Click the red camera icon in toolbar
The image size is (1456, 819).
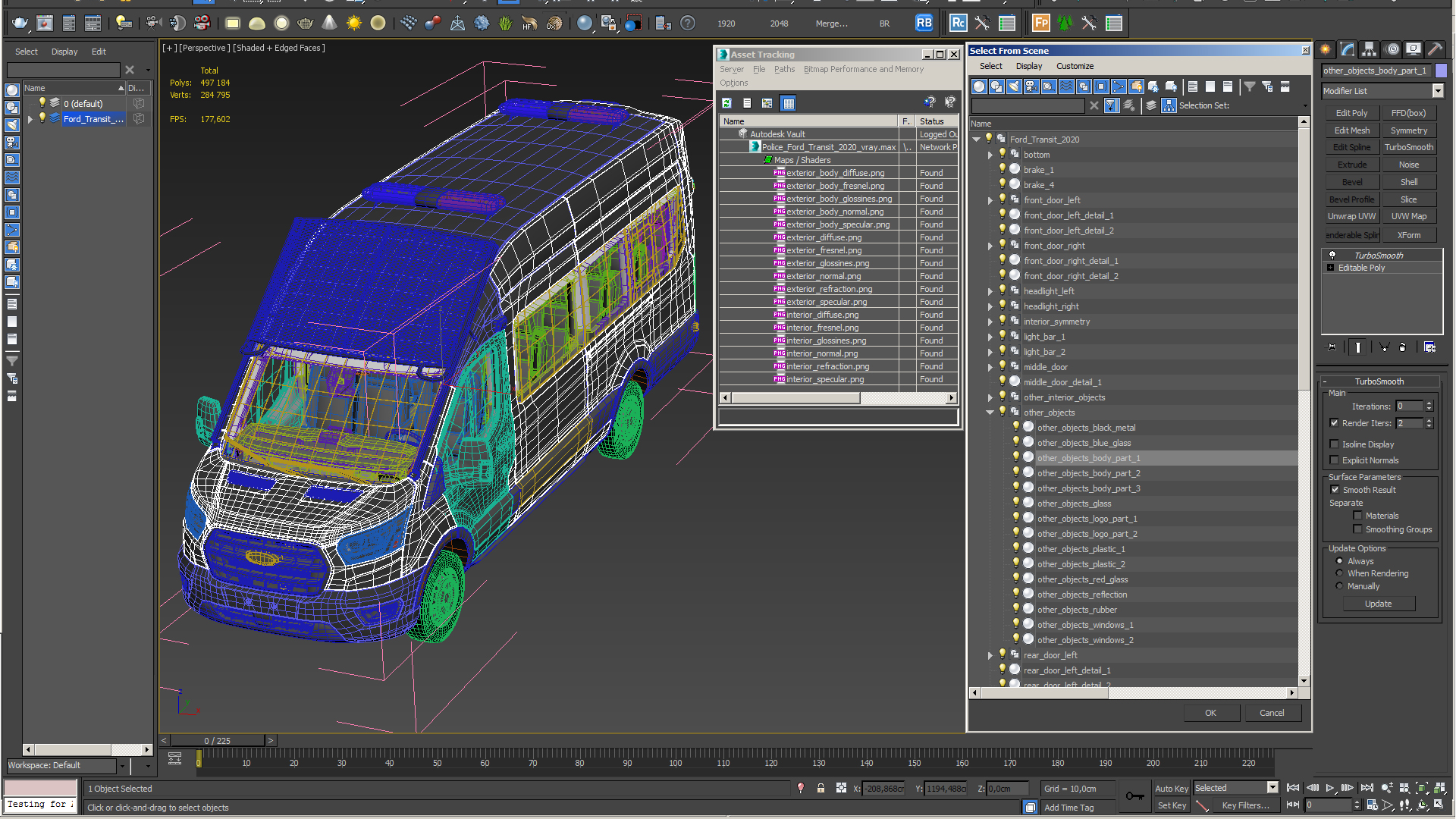[x=202, y=24]
